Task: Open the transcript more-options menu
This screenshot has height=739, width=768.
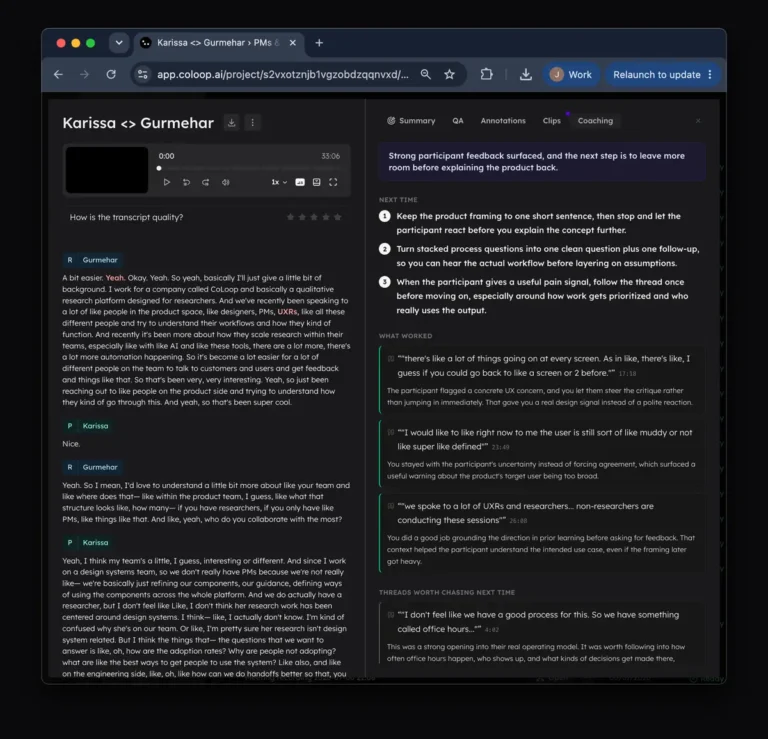Action: pyautogui.click(x=252, y=122)
